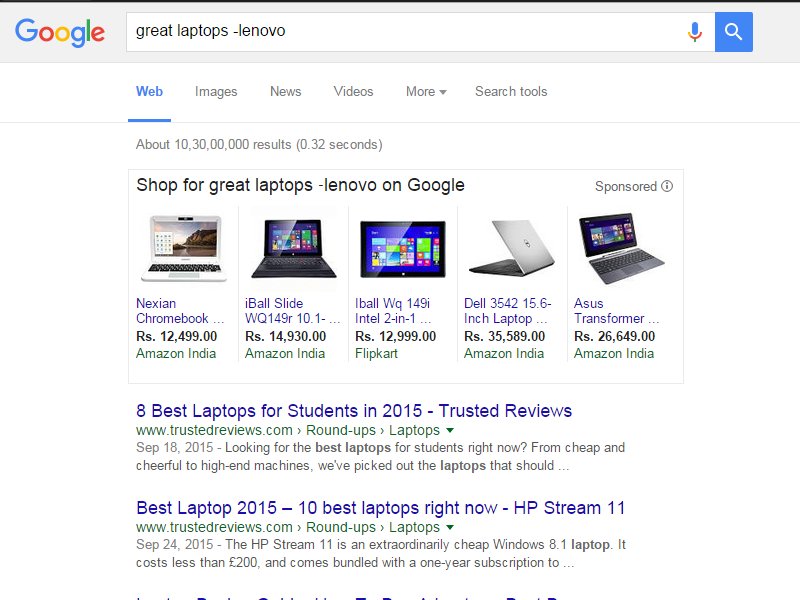Click the trustedreviews.com URL under 8 Best Laptops
The height and width of the screenshot is (600, 800).
[288, 431]
